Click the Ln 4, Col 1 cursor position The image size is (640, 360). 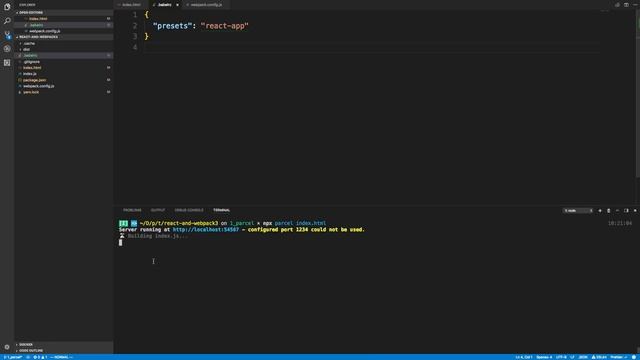524,357
